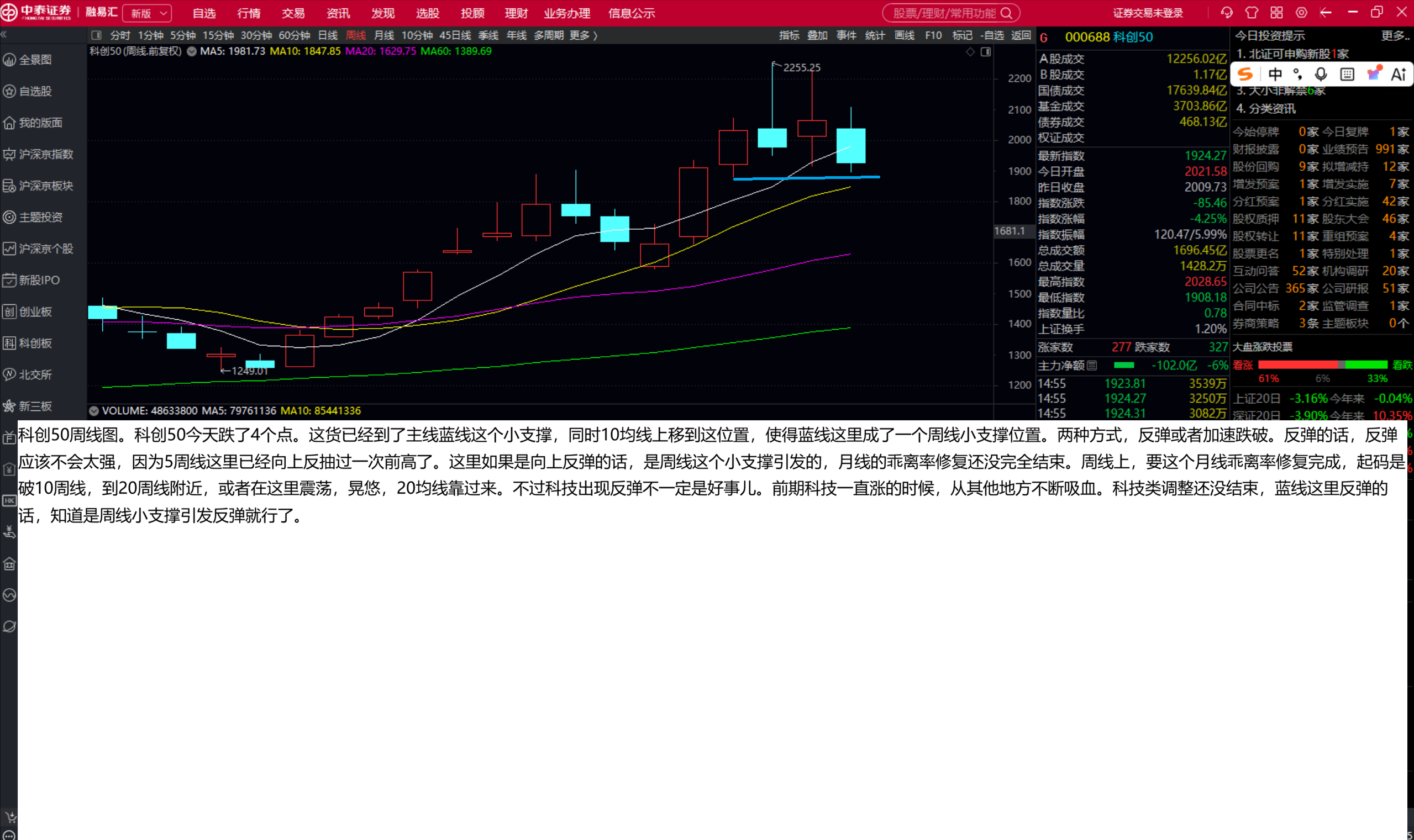Click the red 看涨 voting bar

(x=1297, y=365)
